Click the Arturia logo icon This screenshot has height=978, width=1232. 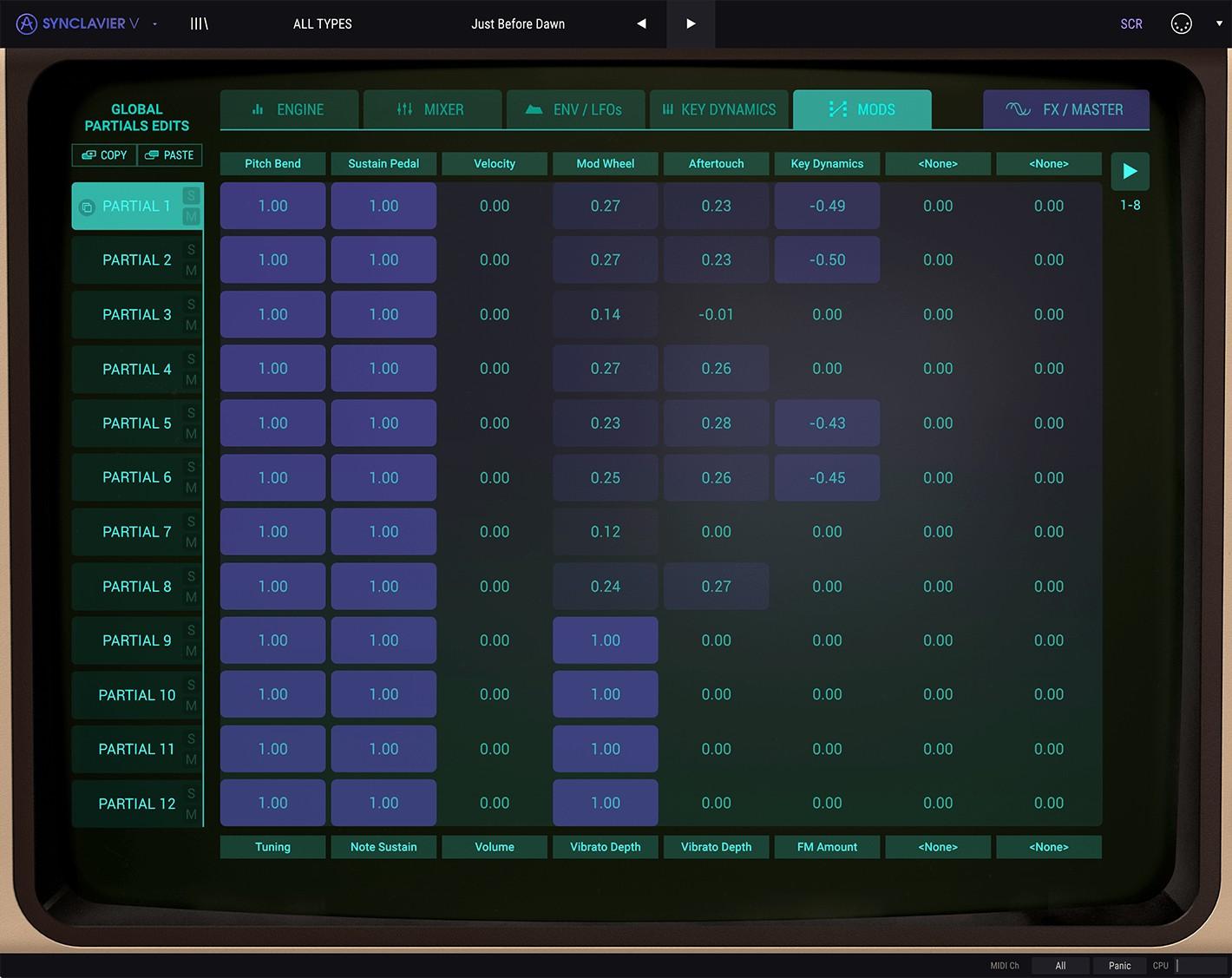coord(27,24)
